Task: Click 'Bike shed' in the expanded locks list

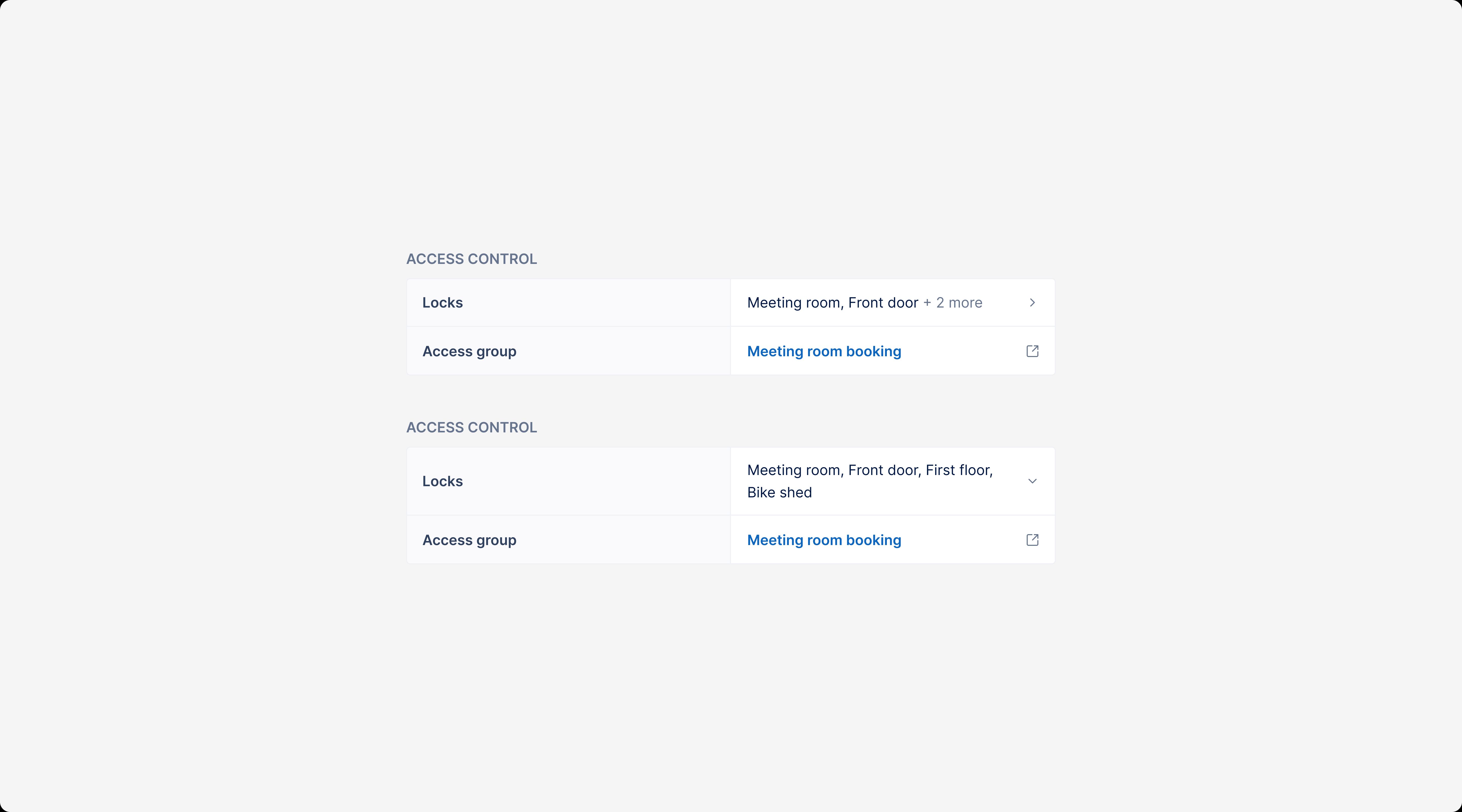Action: (779, 493)
